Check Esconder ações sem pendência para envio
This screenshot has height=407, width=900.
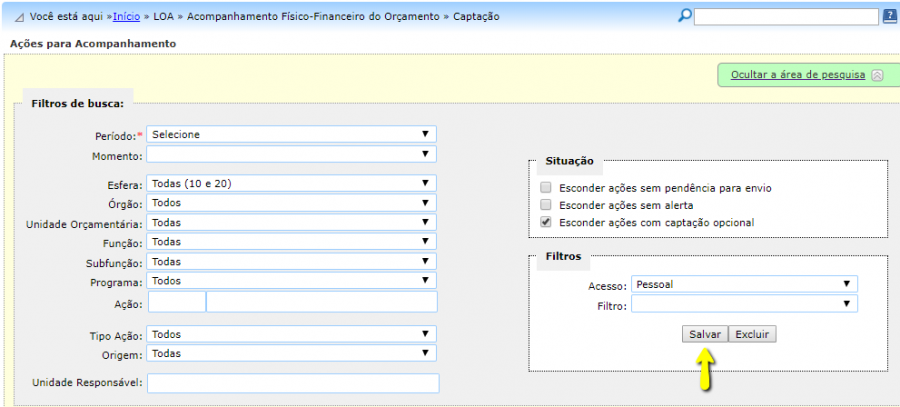(546, 188)
